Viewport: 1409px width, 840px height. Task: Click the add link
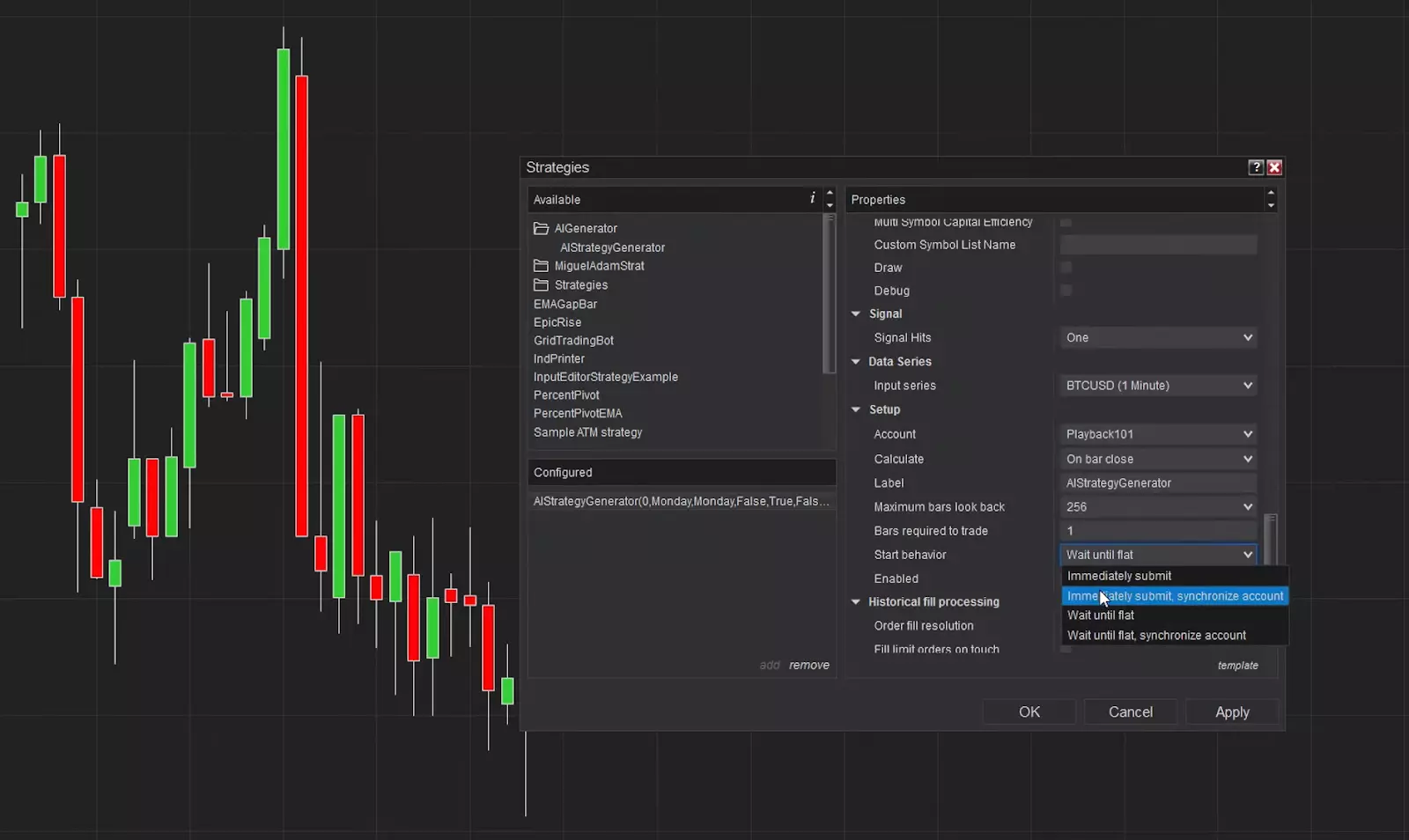pyautogui.click(x=770, y=665)
